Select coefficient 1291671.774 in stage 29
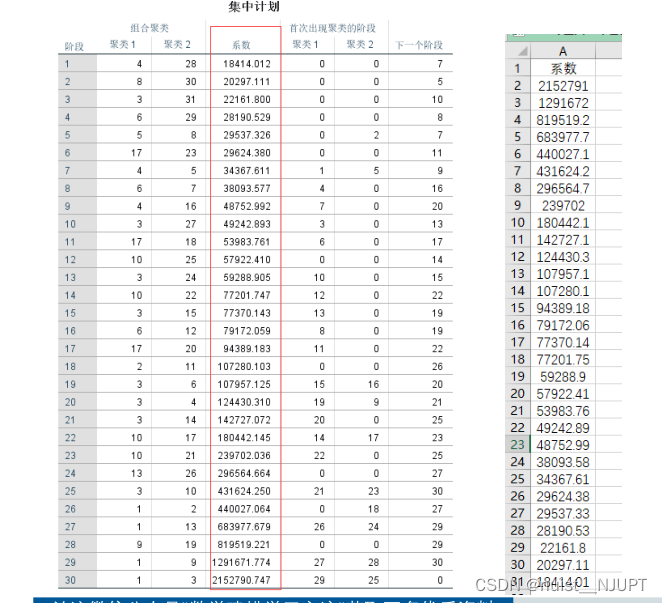662x603 pixels. 241,562
